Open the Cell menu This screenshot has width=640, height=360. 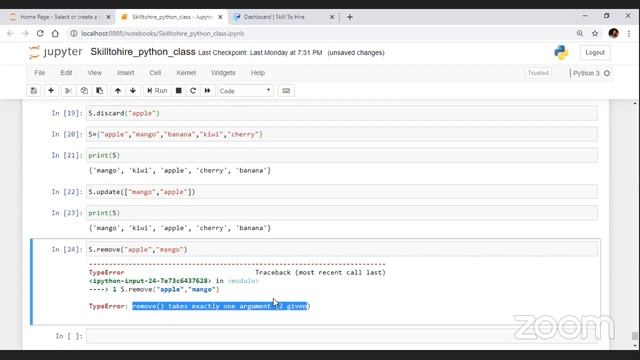155,73
